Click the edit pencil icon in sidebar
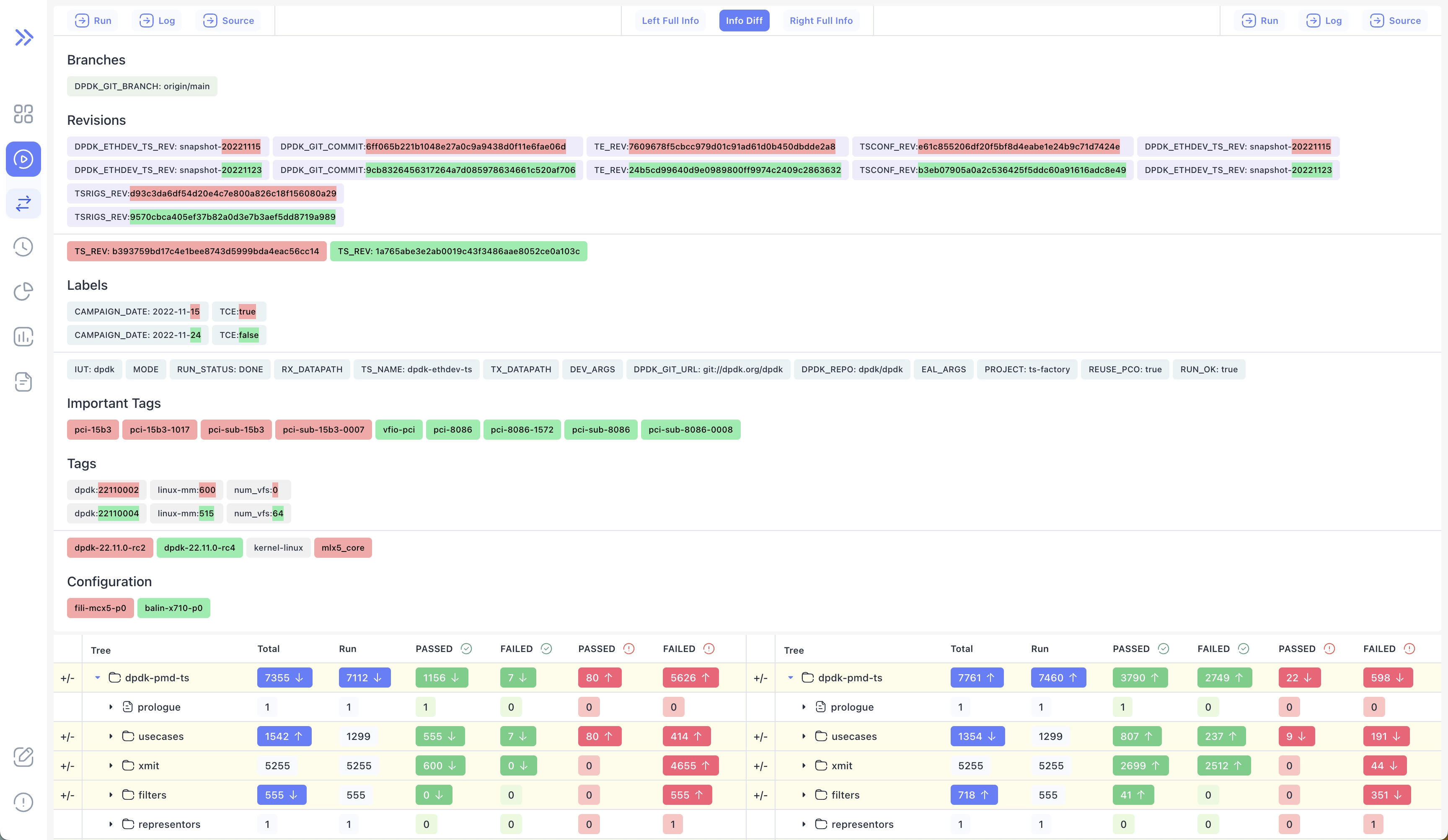This screenshot has width=1448, height=840. 23,757
